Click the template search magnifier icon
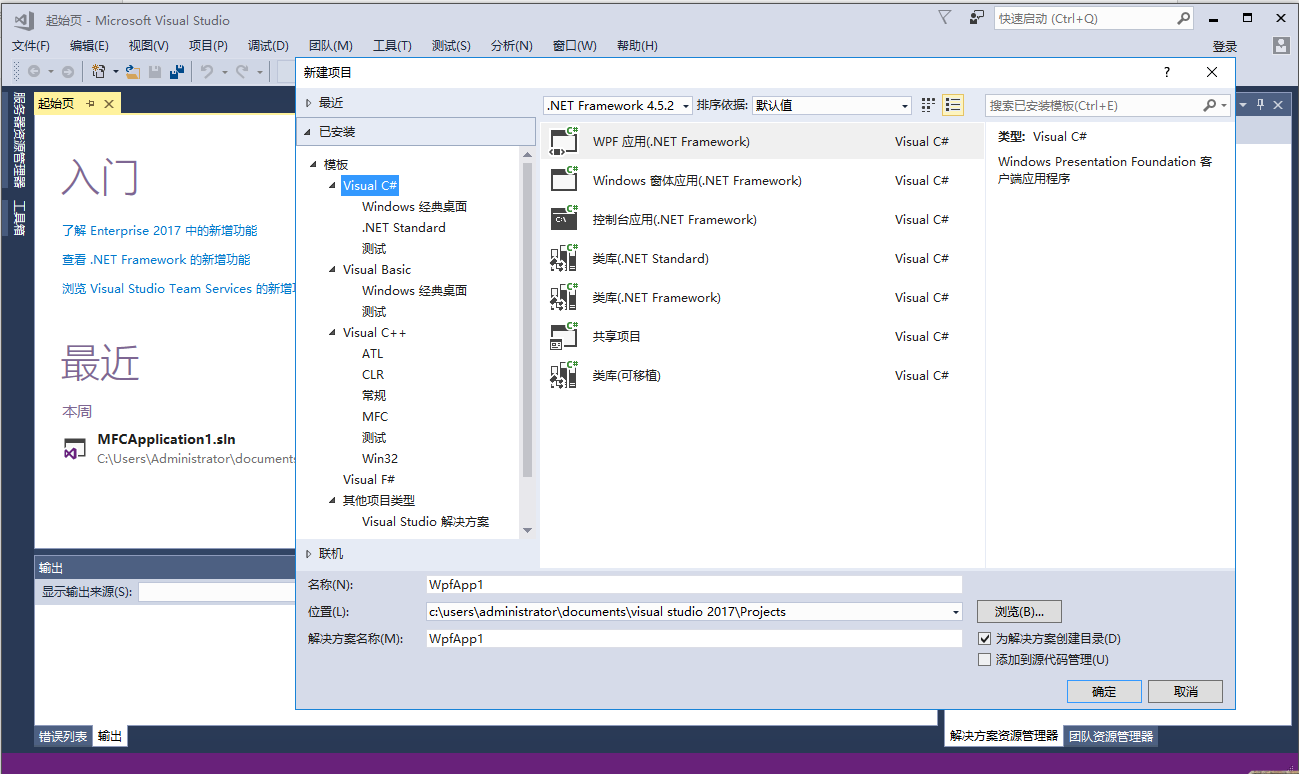The width and height of the screenshot is (1299, 774). tap(1210, 105)
